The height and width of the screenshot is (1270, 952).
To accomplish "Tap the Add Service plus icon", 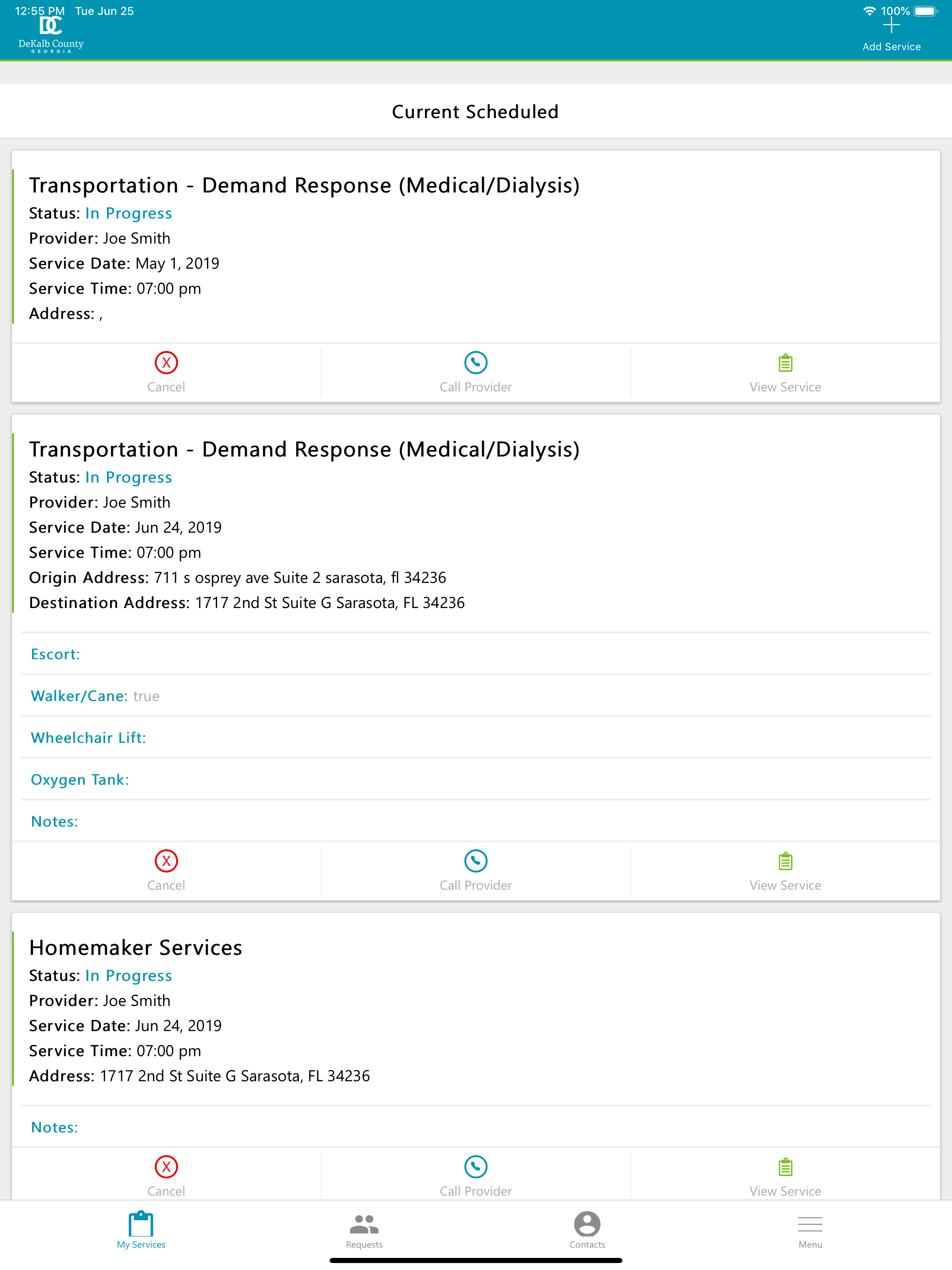I will point(891,26).
